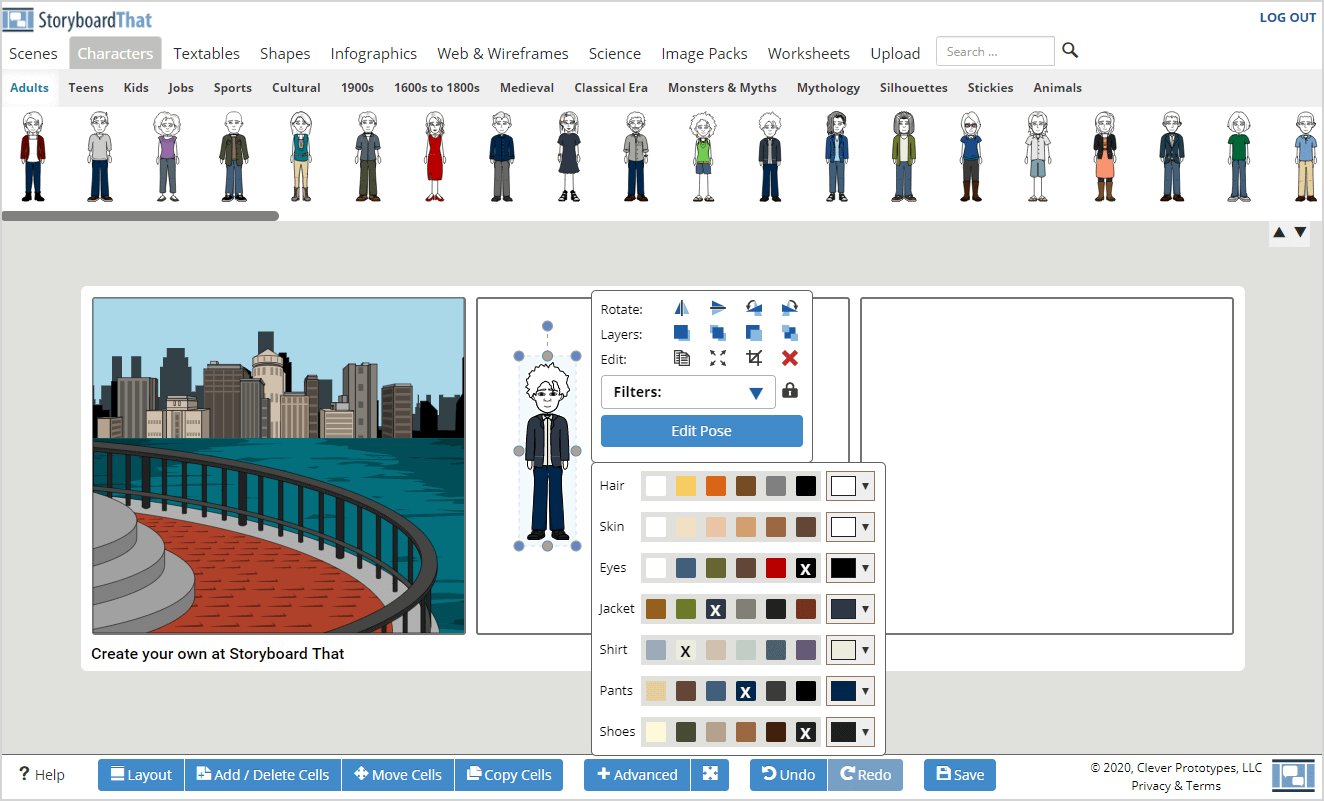This screenshot has width=1324, height=801.
Task: Pick the red Eyes color swatch
Action: coord(776,568)
